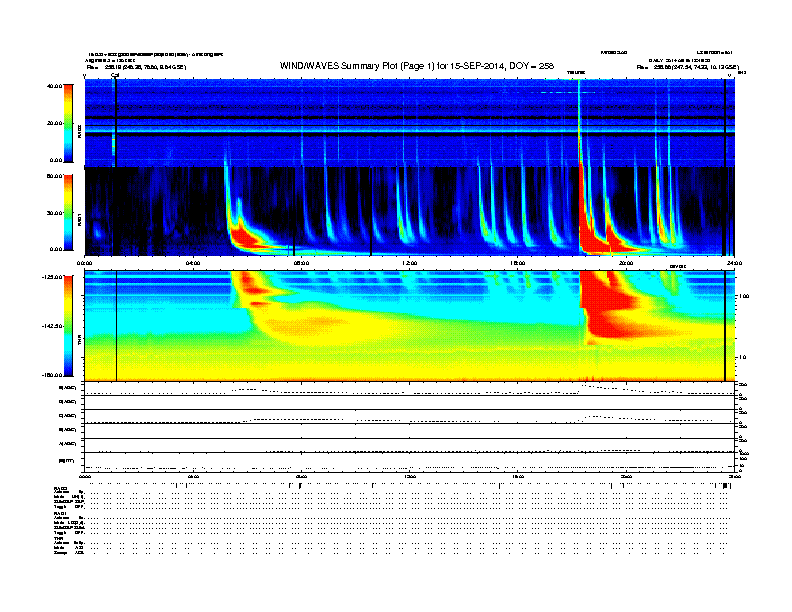Click the -142.50 label on TNR color scale

[52, 326]
